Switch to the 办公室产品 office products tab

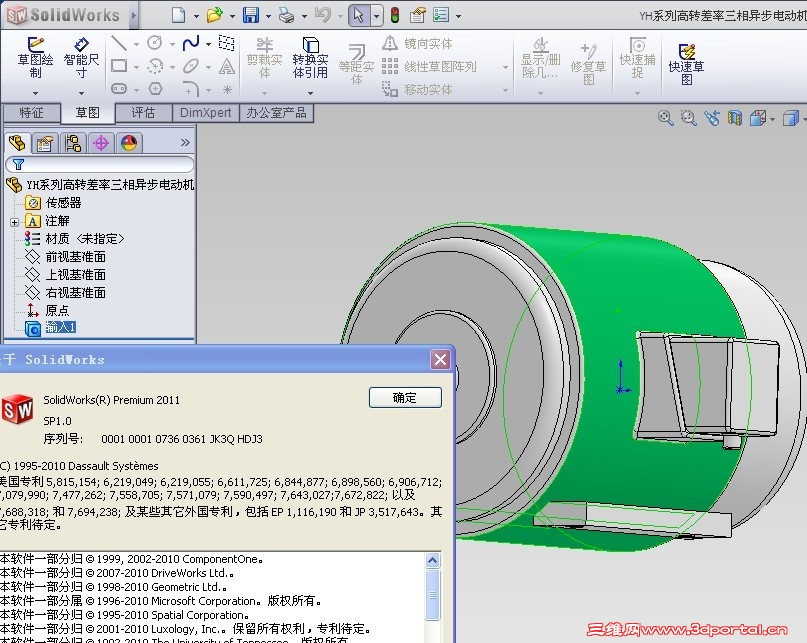[x=276, y=113]
